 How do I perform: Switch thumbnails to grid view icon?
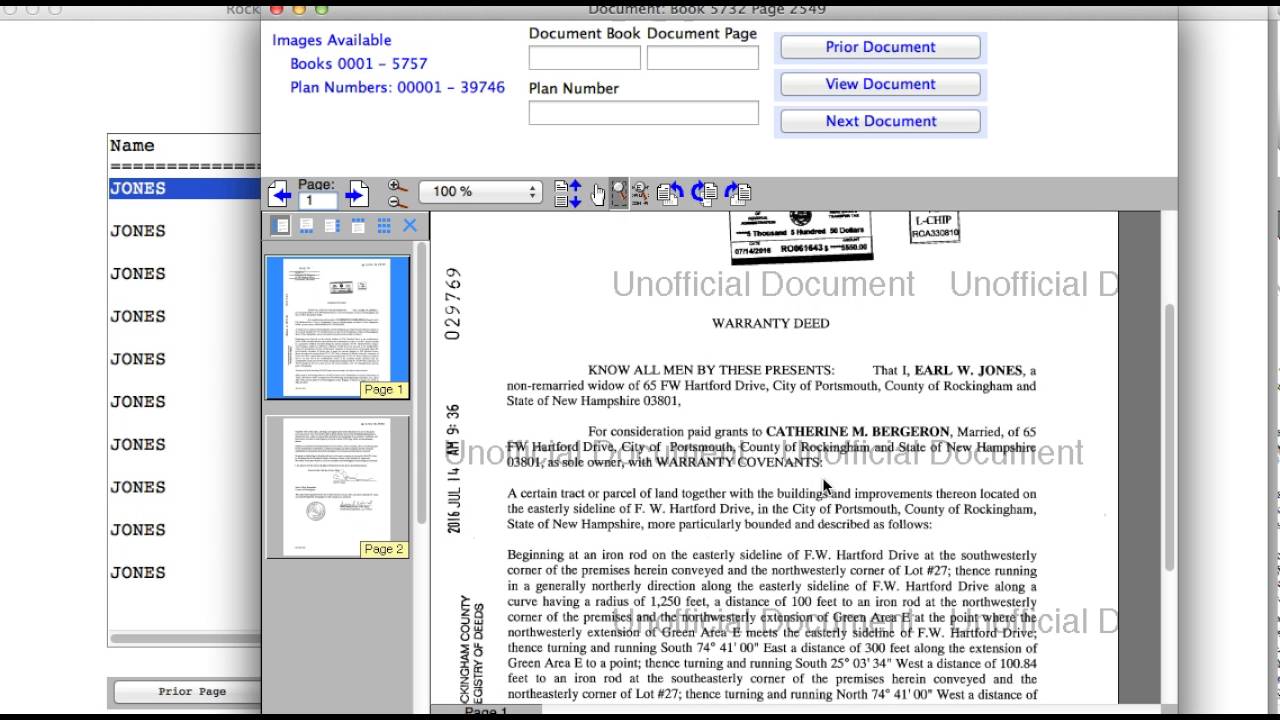tap(384, 226)
